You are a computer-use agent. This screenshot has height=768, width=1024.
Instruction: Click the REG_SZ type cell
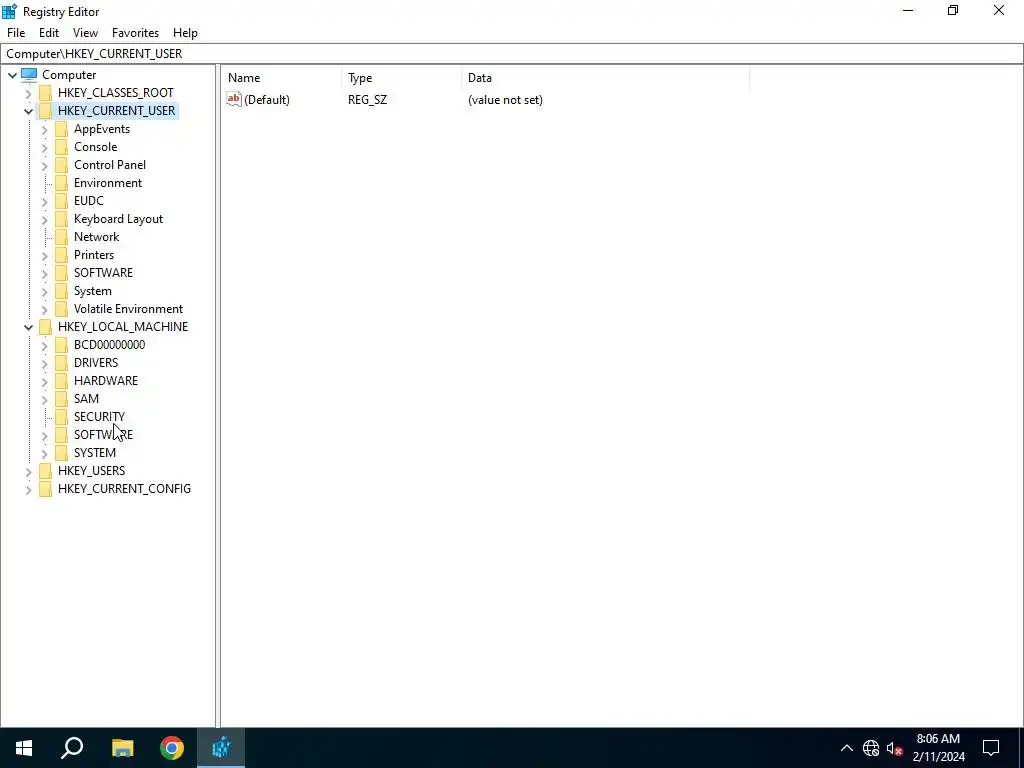[367, 100]
